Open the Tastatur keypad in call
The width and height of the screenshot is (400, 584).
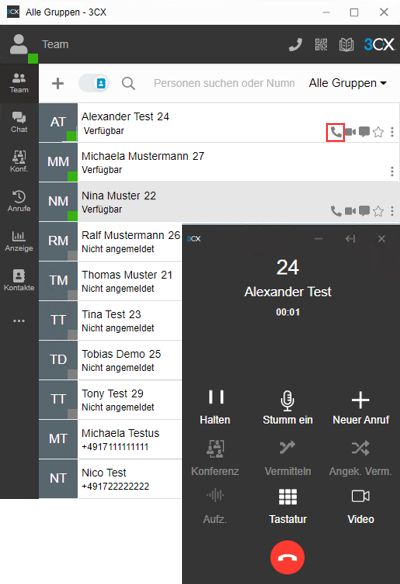[288, 506]
